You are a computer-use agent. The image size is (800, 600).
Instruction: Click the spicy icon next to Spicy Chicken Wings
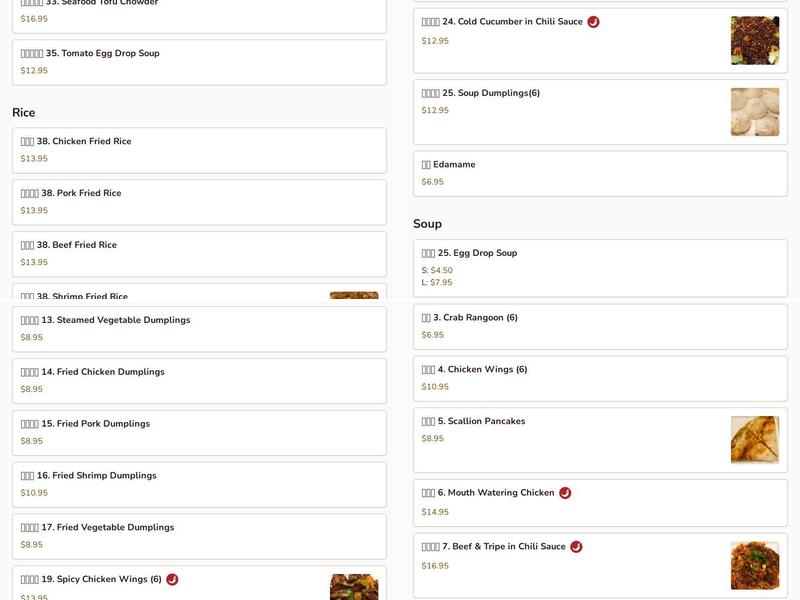tap(172, 579)
